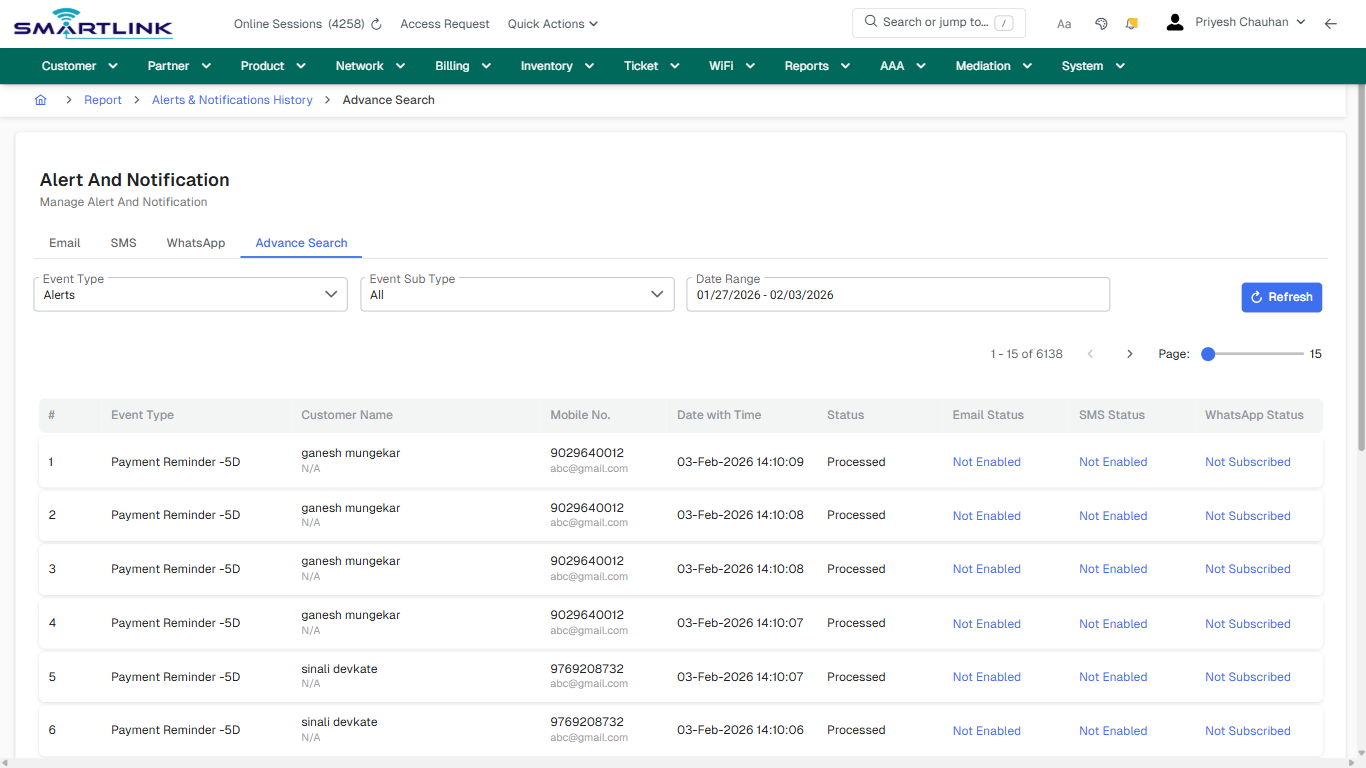1366x768 pixels.
Task: Open the theme palette selector
Action: [x=1101, y=22]
